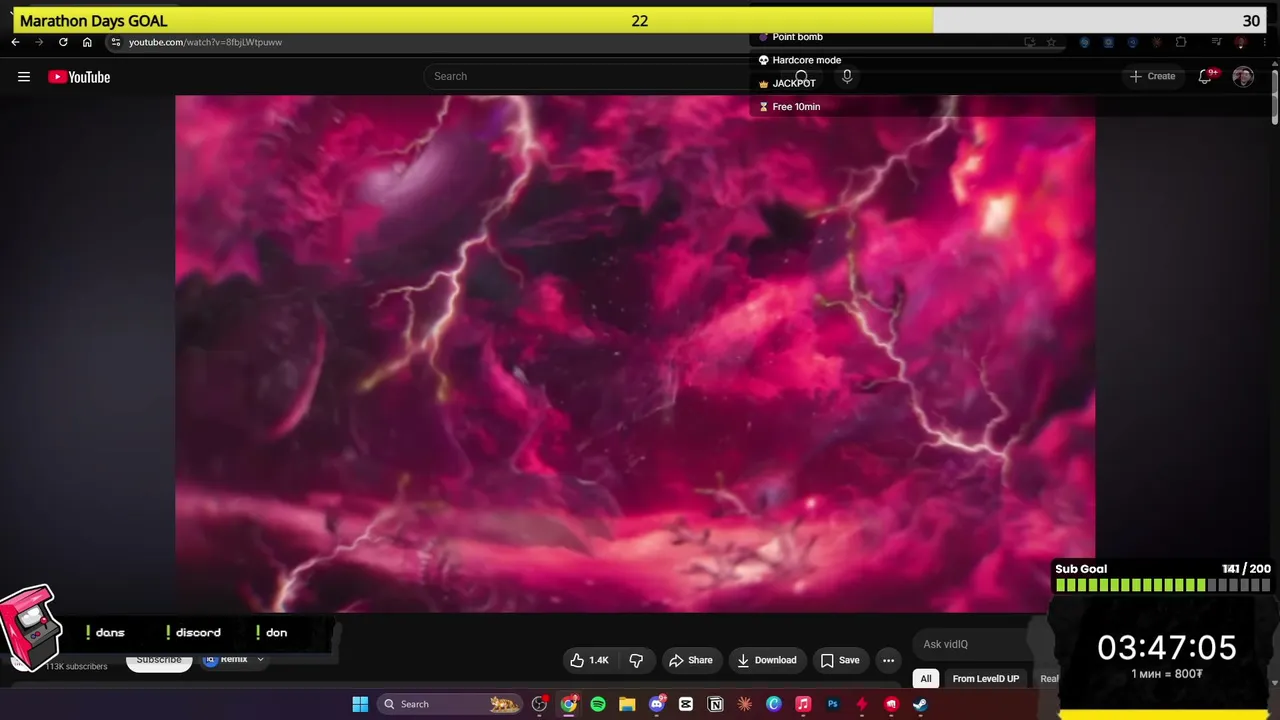The height and width of the screenshot is (720, 1280).
Task: Open the red lightning bolt taskbar app
Action: (x=861, y=704)
